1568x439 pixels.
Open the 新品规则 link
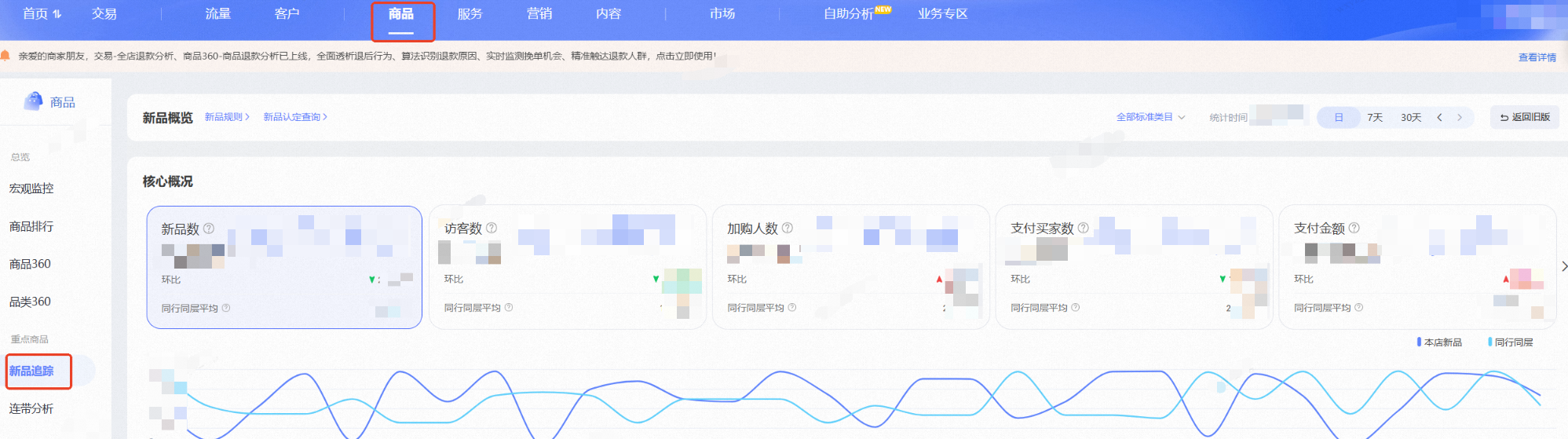tap(227, 117)
